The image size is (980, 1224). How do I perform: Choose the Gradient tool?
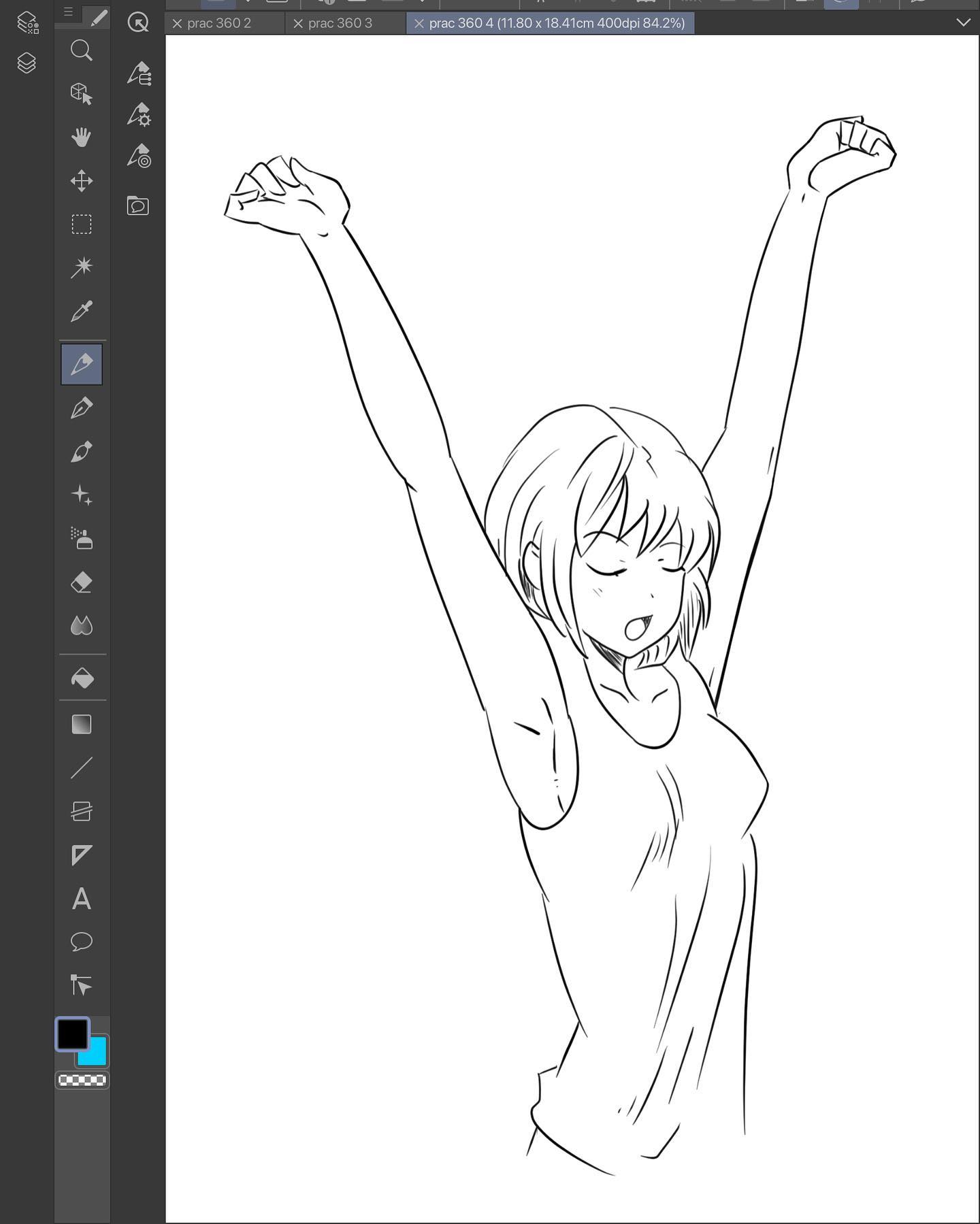pyautogui.click(x=82, y=724)
